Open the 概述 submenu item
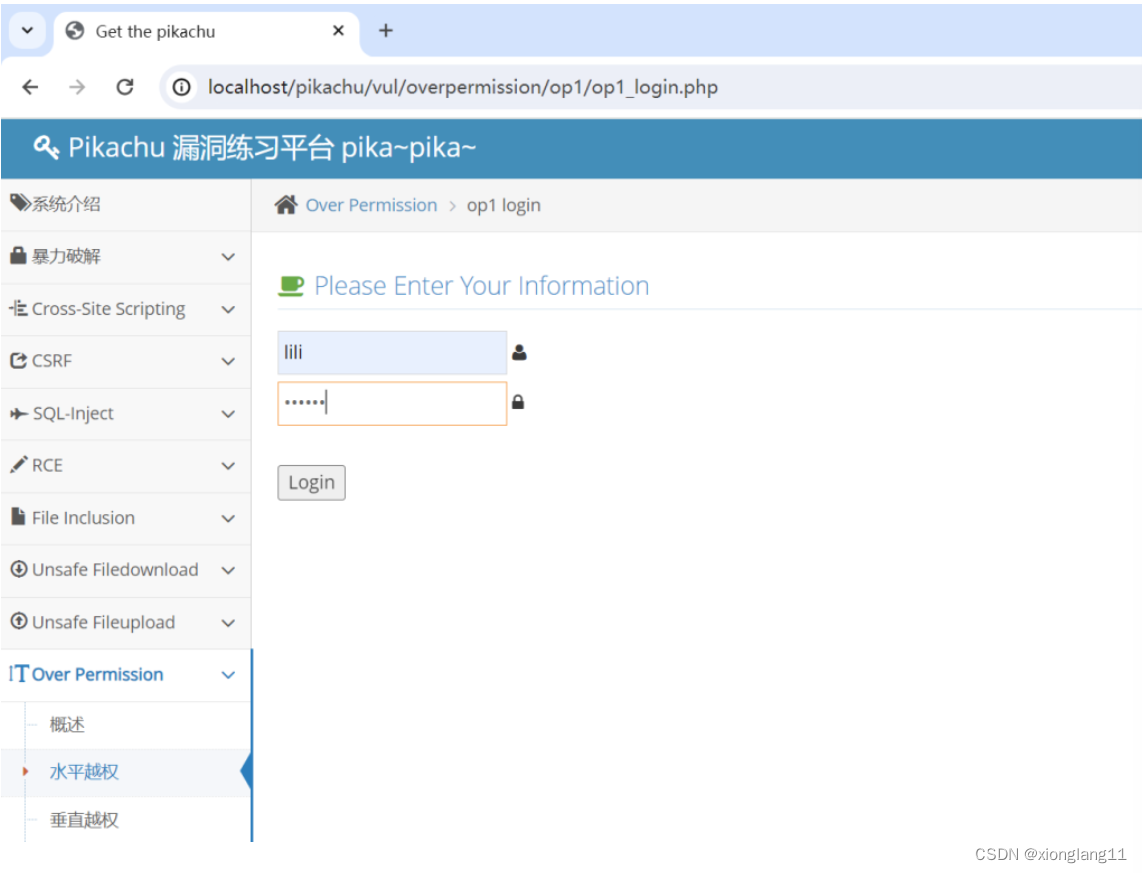This screenshot has height=873, width=1142. click(x=67, y=724)
